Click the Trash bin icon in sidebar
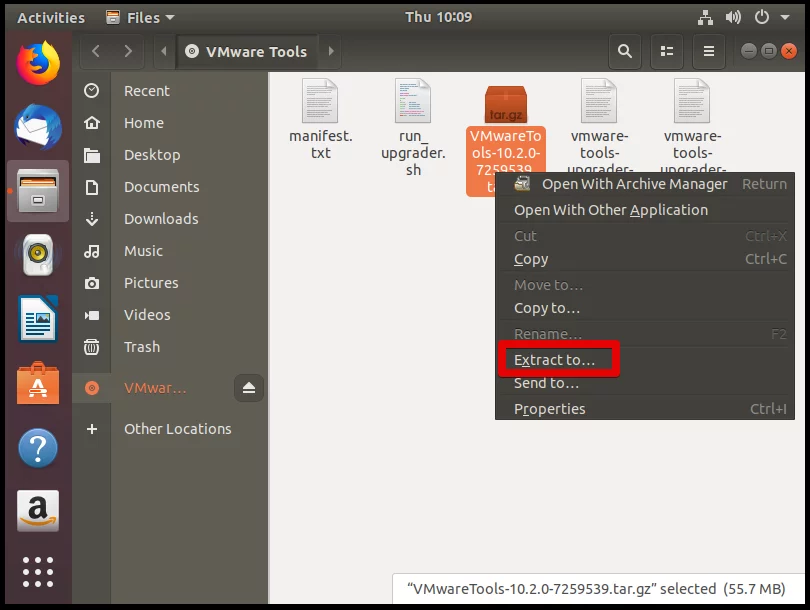 coord(91,347)
